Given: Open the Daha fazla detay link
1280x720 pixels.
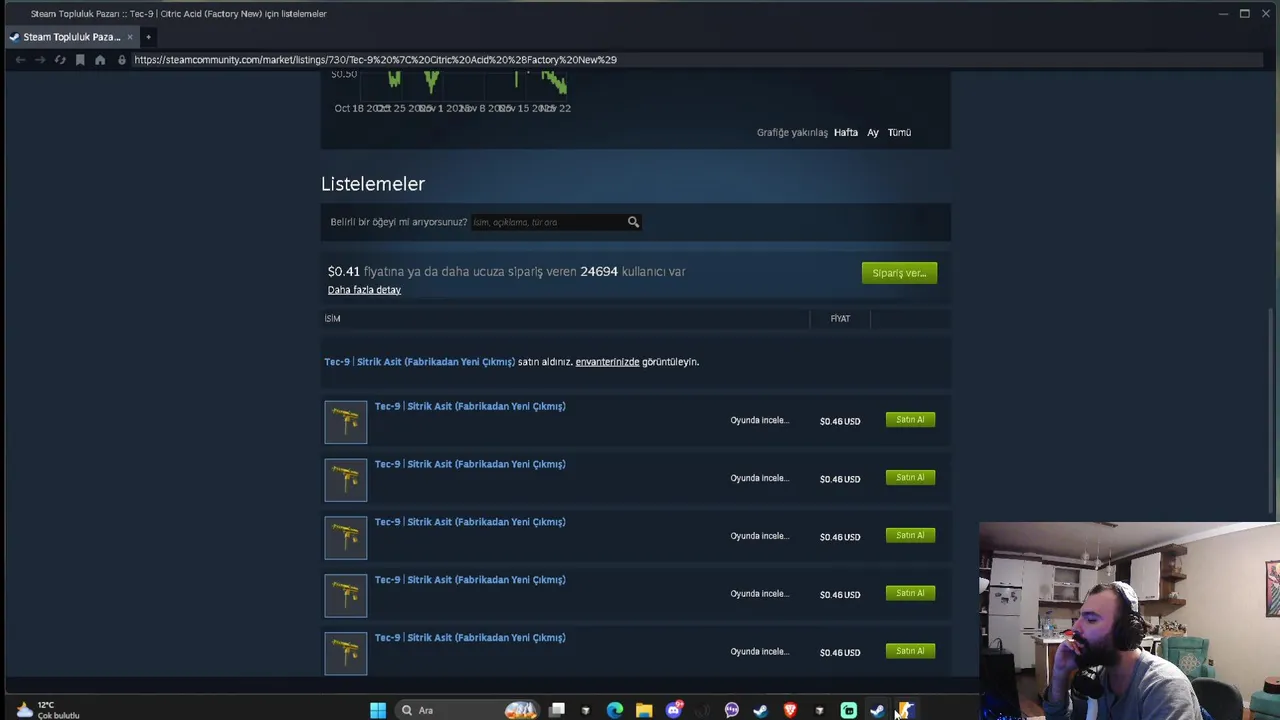Looking at the screenshot, I should click(364, 290).
